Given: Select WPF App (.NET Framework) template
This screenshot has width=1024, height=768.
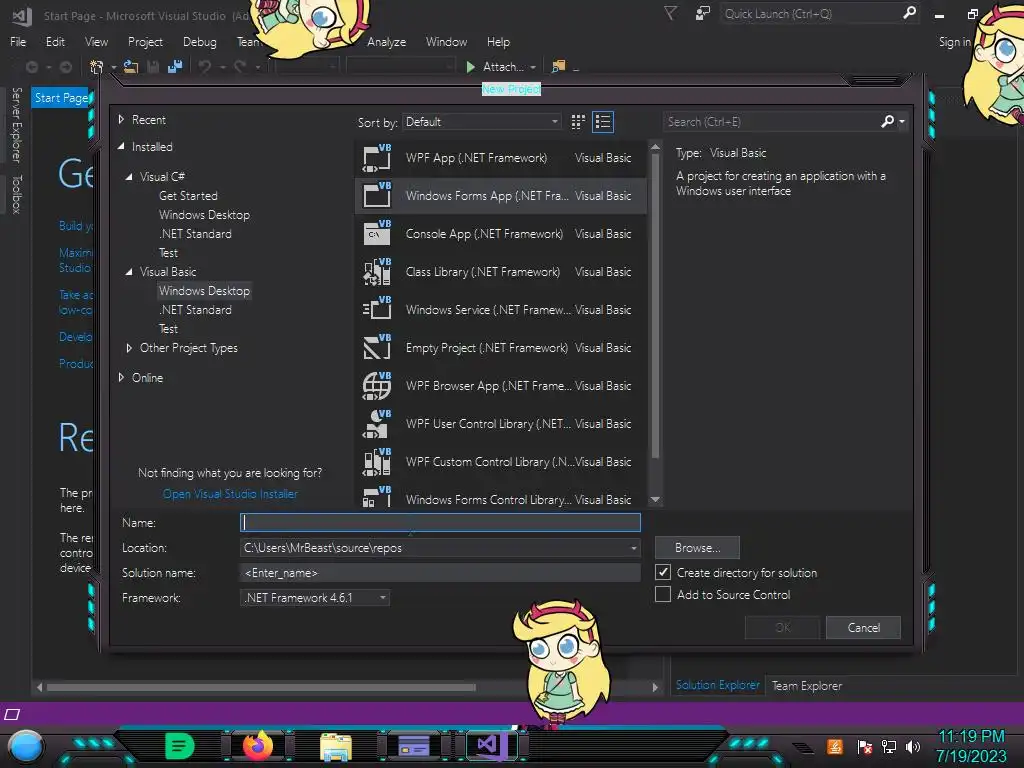Looking at the screenshot, I should coord(501,158).
